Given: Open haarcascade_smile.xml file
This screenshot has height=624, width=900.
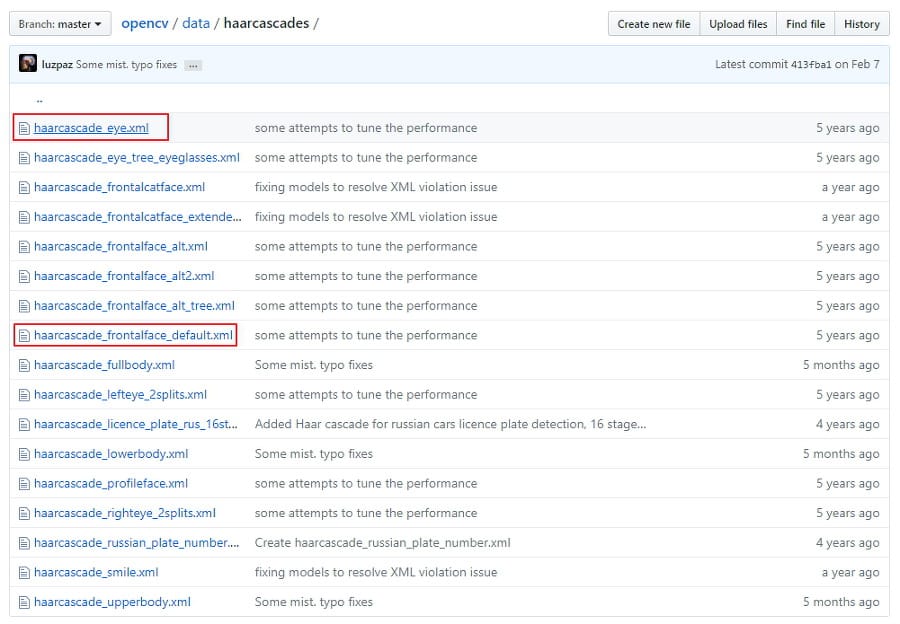Looking at the screenshot, I should [x=96, y=573].
